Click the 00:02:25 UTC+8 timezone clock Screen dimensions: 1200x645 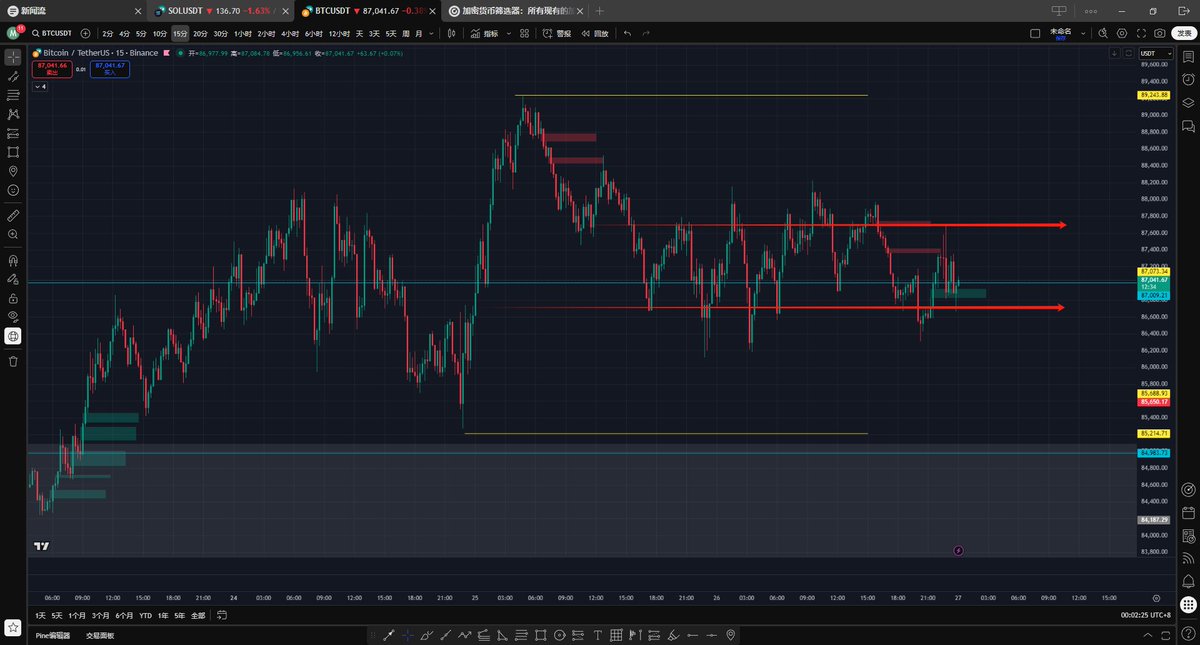[1145, 615]
